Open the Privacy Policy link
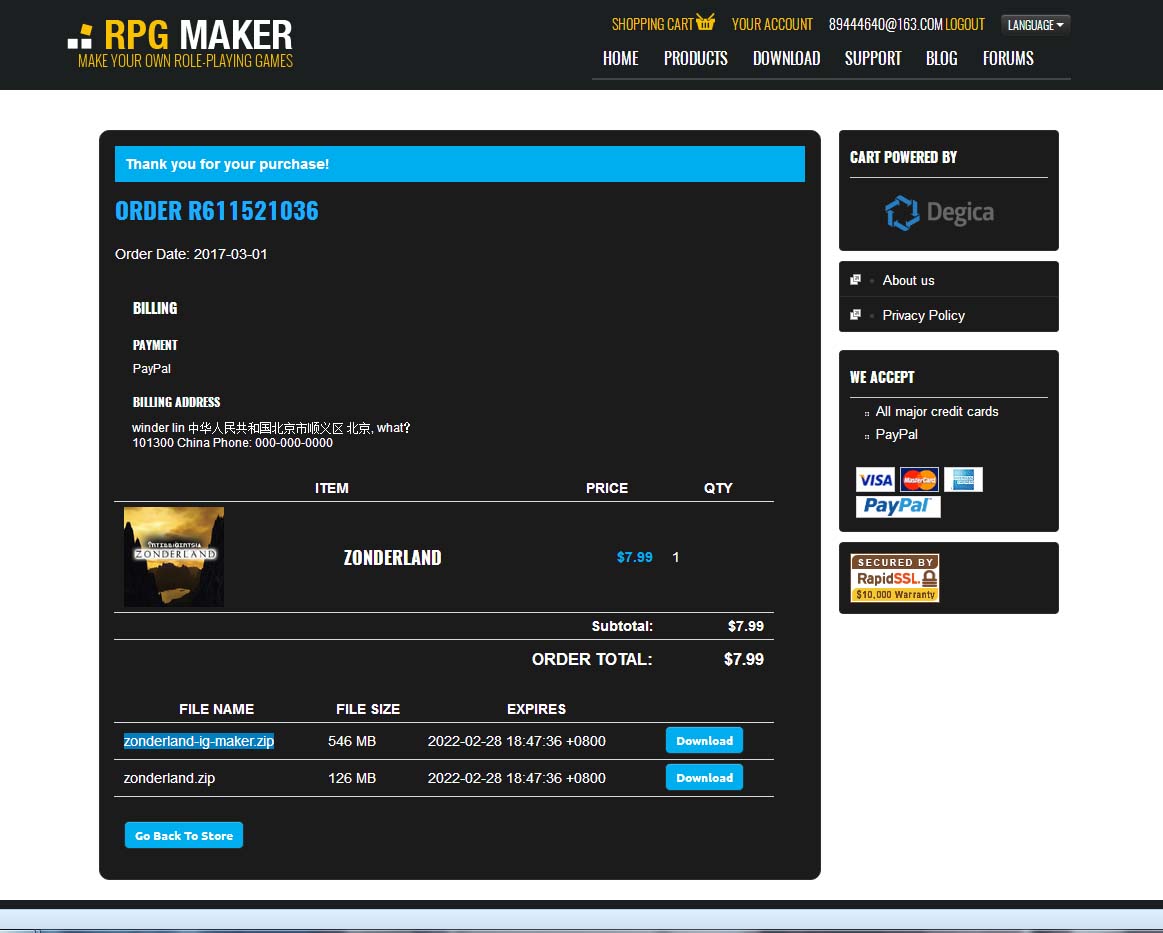This screenshot has width=1163, height=933. tap(923, 315)
